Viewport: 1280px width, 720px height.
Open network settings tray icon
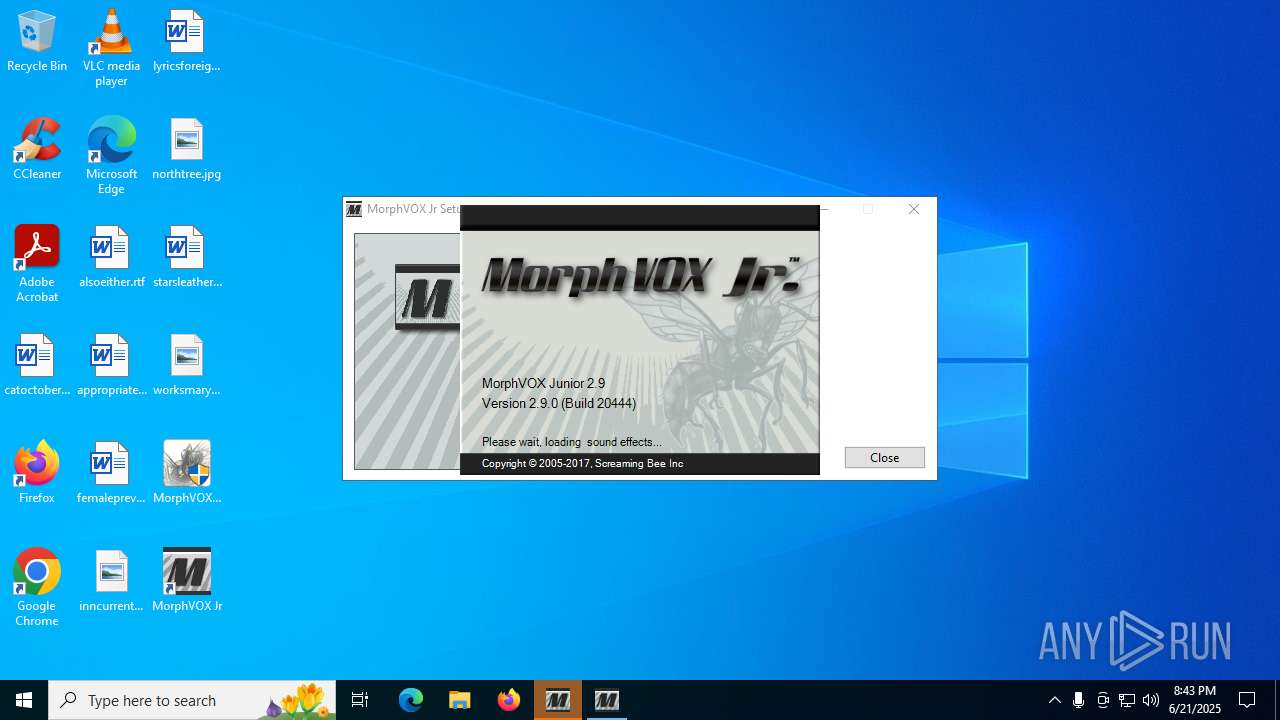tap(1127, 700)
